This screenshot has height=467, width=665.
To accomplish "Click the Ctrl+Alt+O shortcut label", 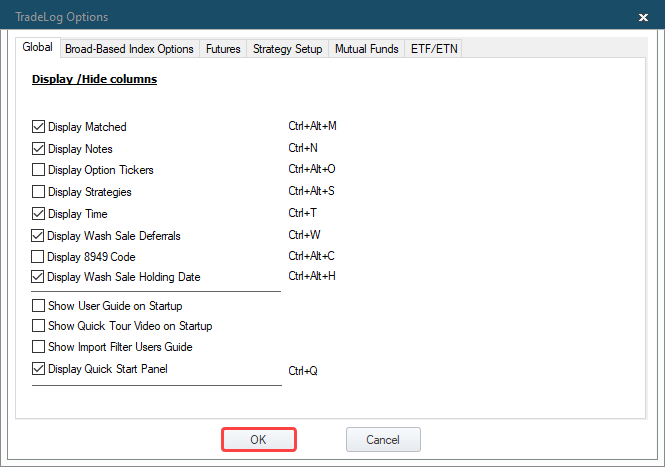I will pyautogui.click(x=312, y=169).
